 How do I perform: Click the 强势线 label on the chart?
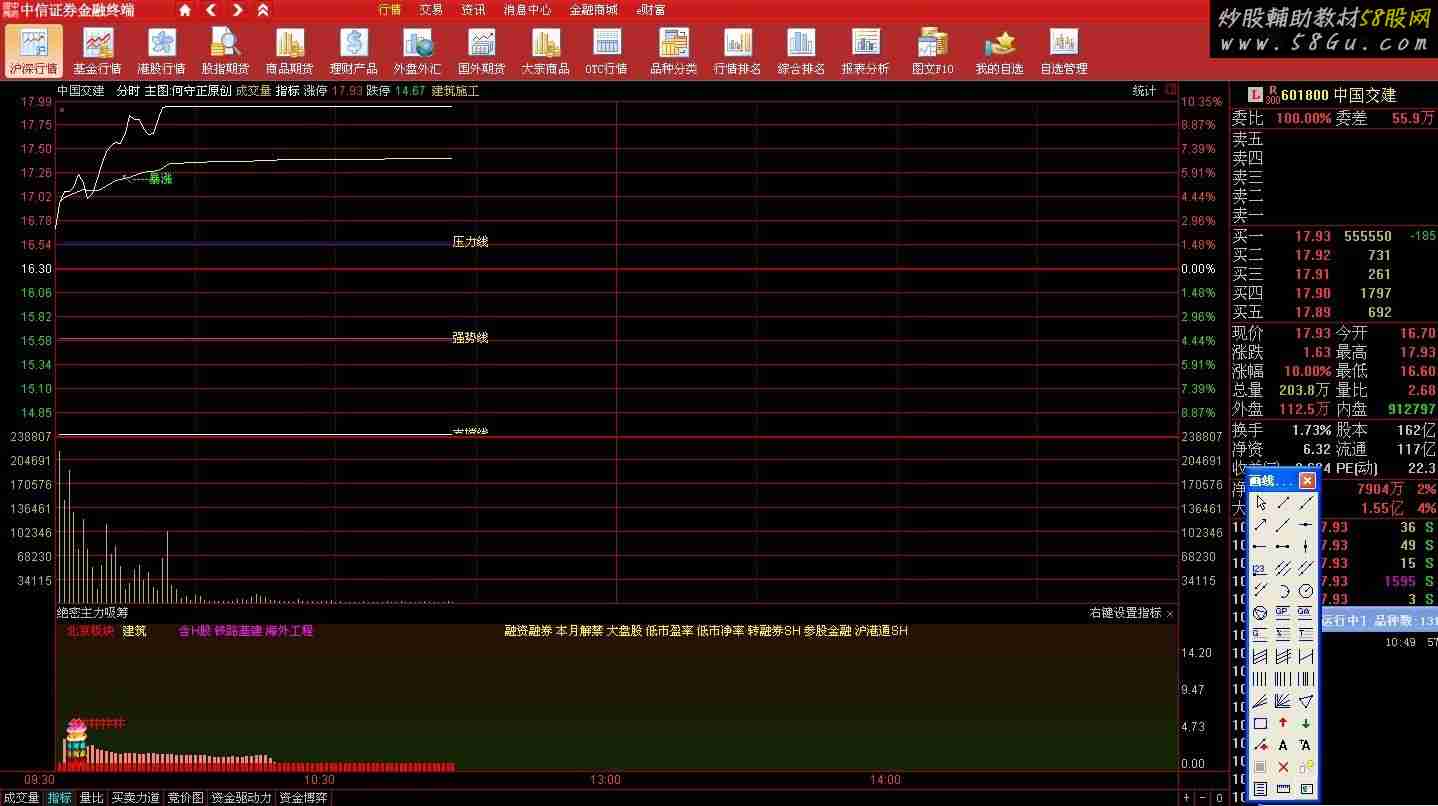pos(470,338)
